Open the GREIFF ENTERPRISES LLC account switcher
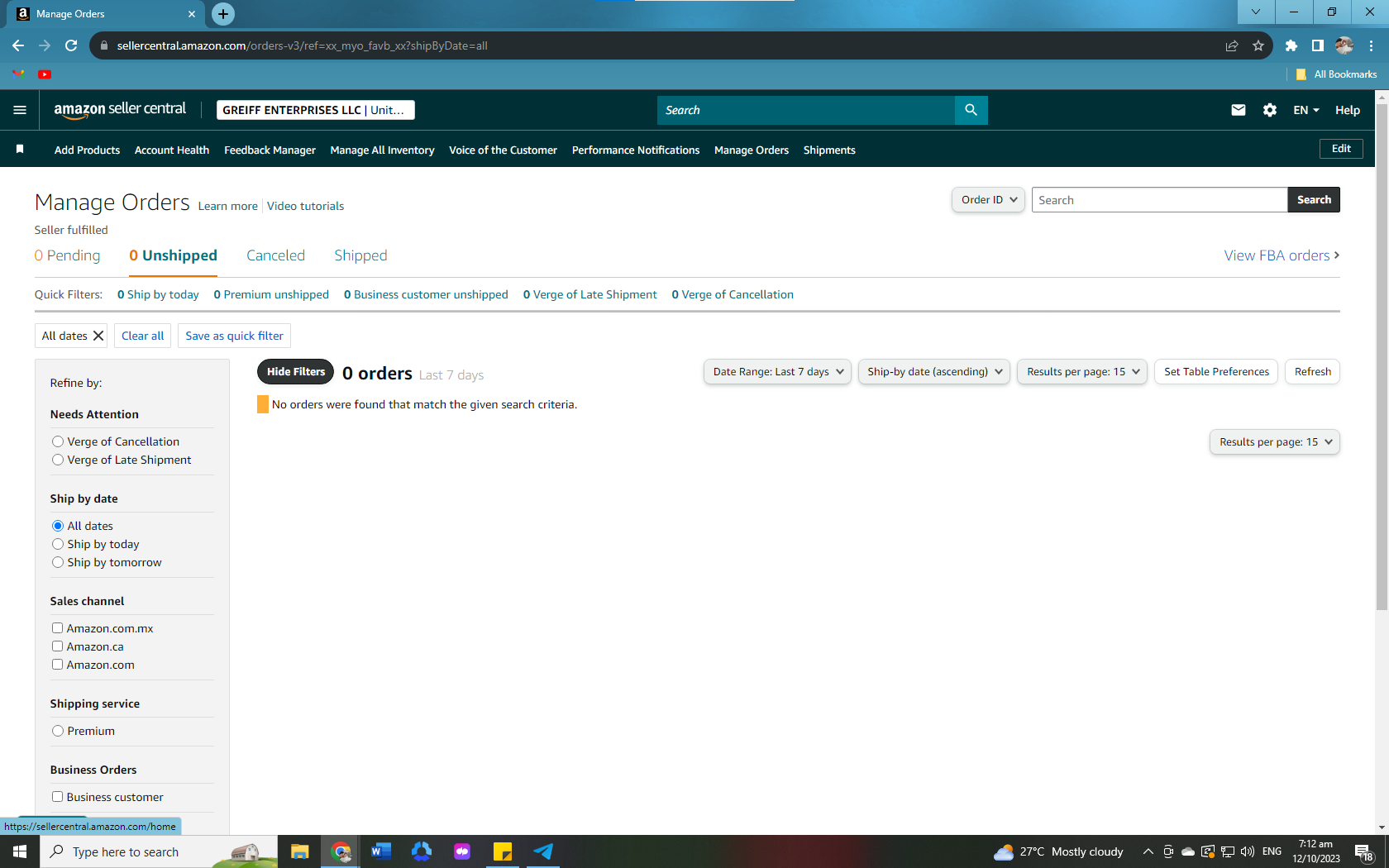Image resolution: width=1389 pixels, height=868 pixels. [x=316, y=110]
